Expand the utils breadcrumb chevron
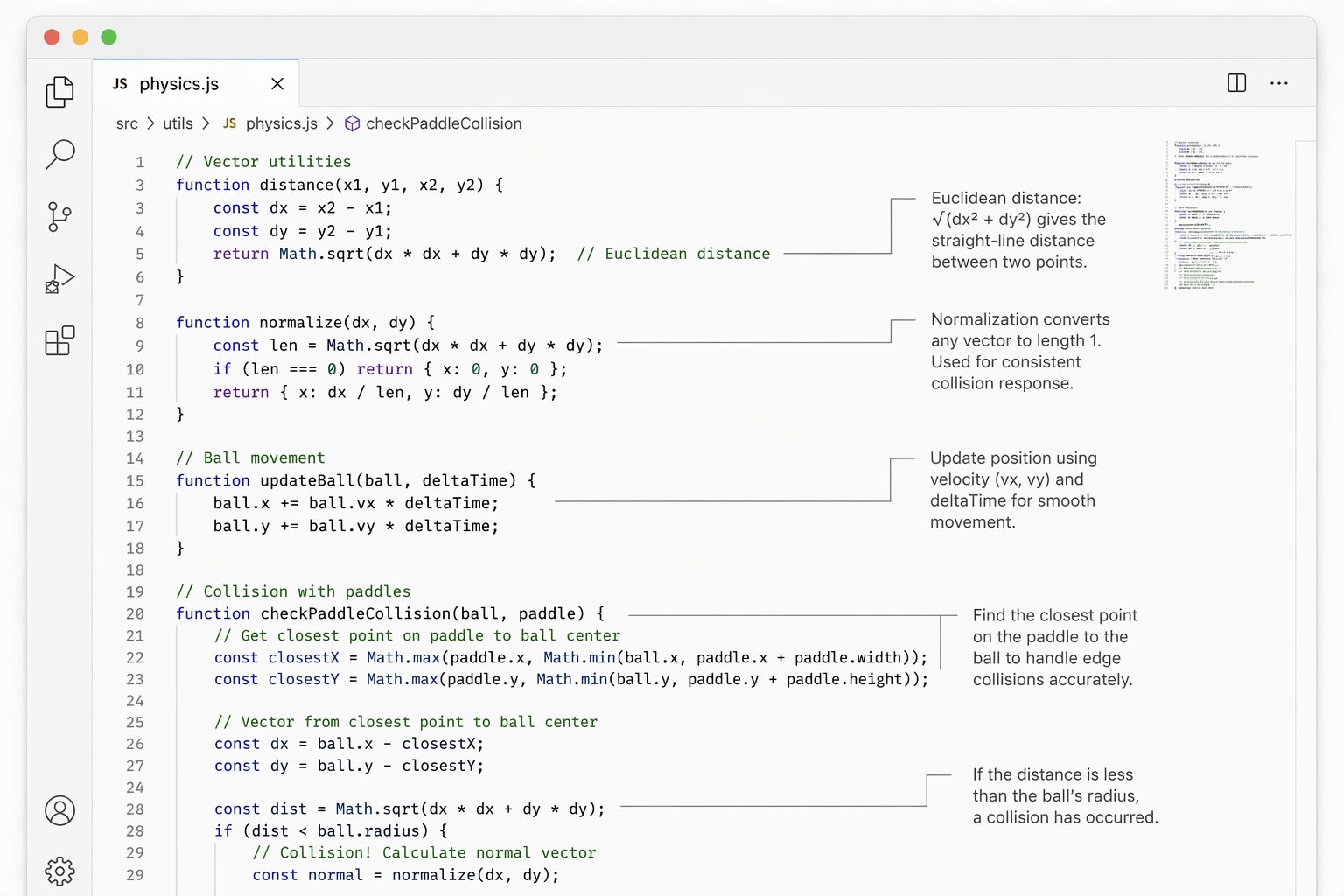The width and height of the screenshot is (1344, 896). (x=206, y=123)
